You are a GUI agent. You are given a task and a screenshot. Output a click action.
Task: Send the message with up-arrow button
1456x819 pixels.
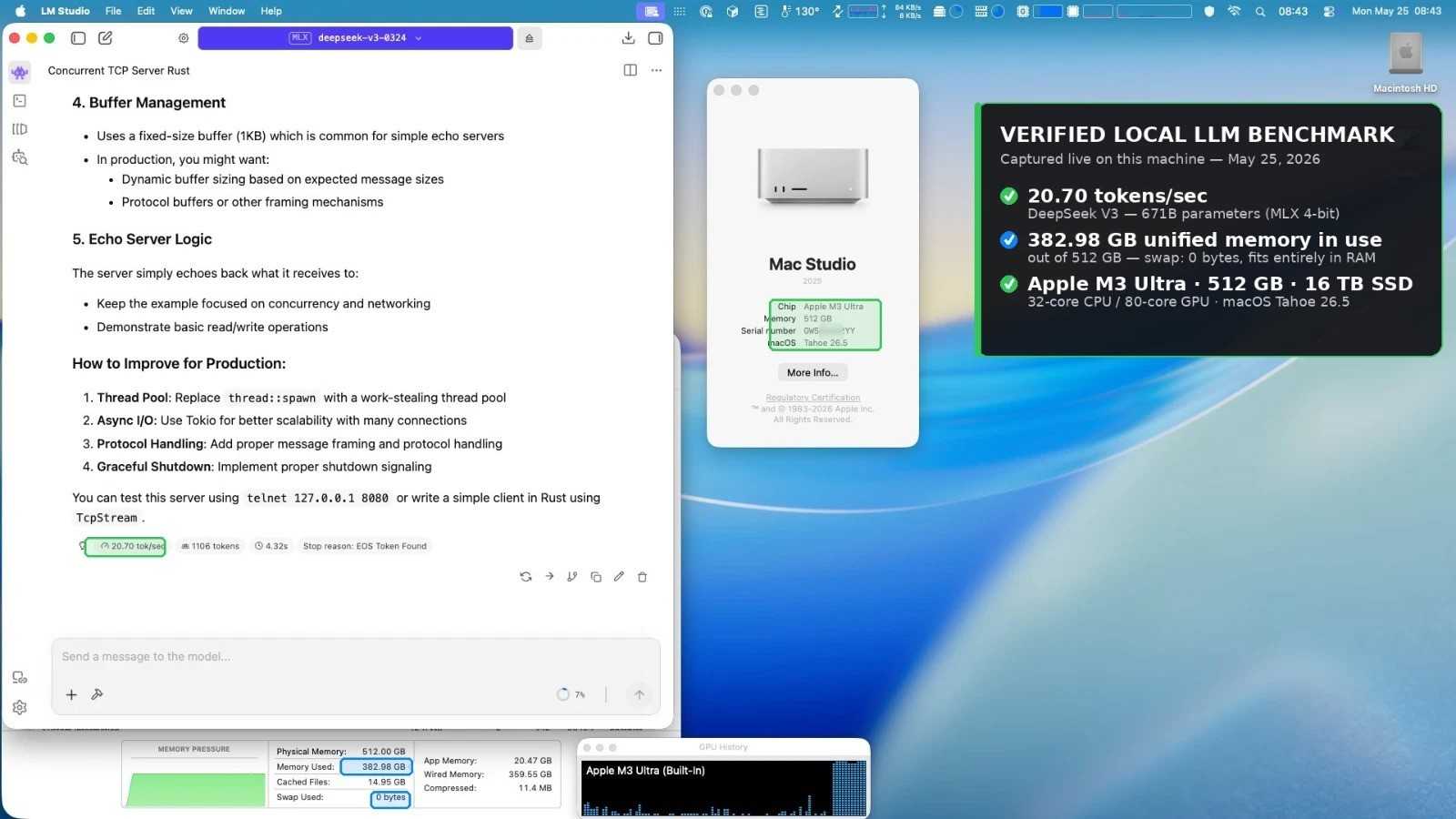640,694
